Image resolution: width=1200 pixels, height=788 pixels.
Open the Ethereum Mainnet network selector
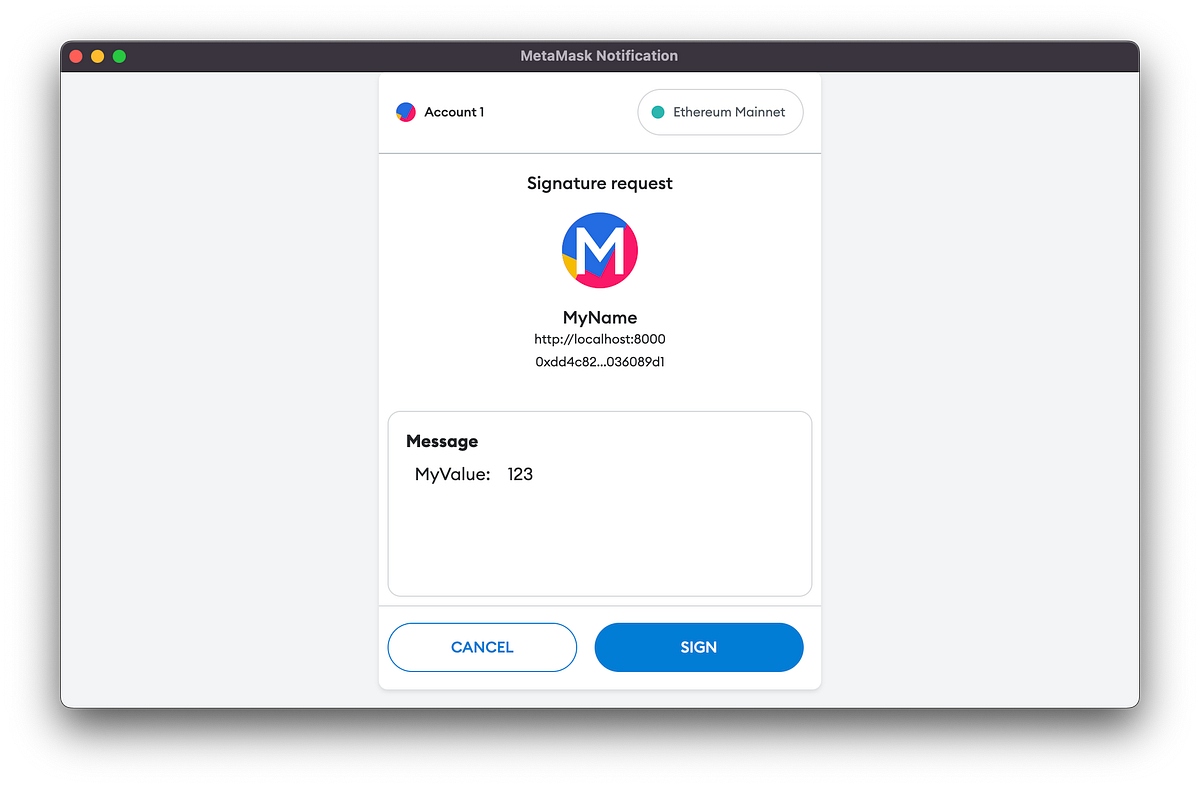720,112
